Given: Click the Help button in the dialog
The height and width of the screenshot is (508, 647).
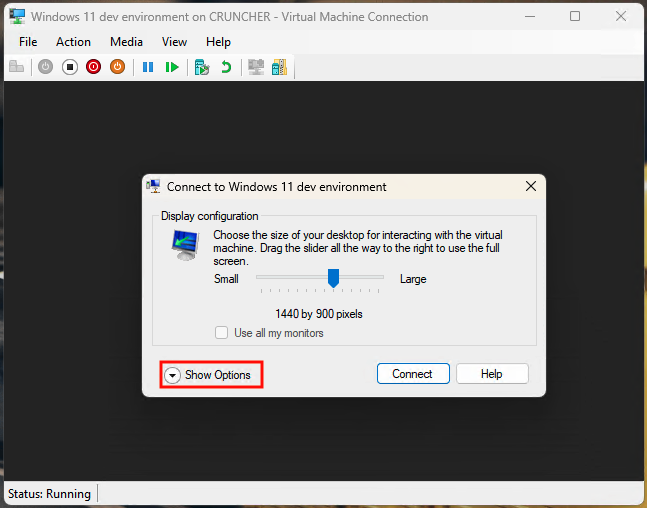Looking at the screenshot, I should click(x=491, y=374).
